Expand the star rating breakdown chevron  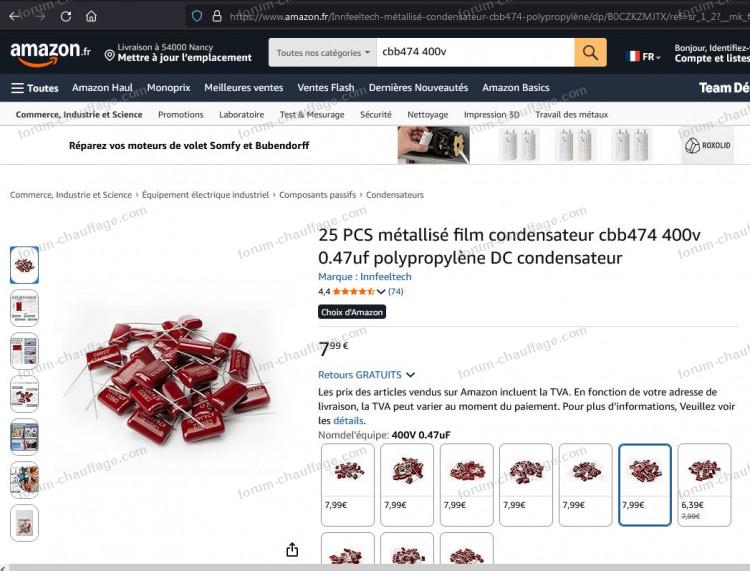point(381,291)
